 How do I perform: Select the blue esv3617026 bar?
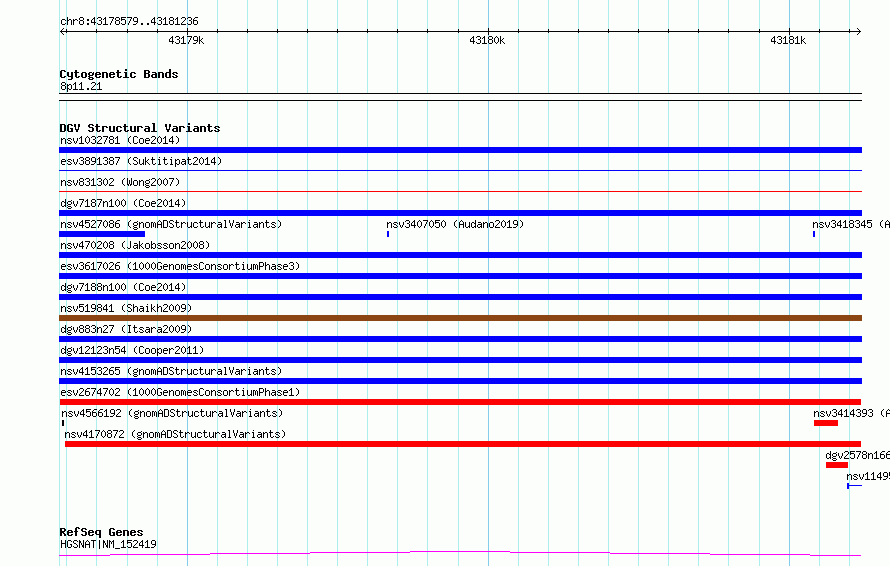(x=460, y=276)
